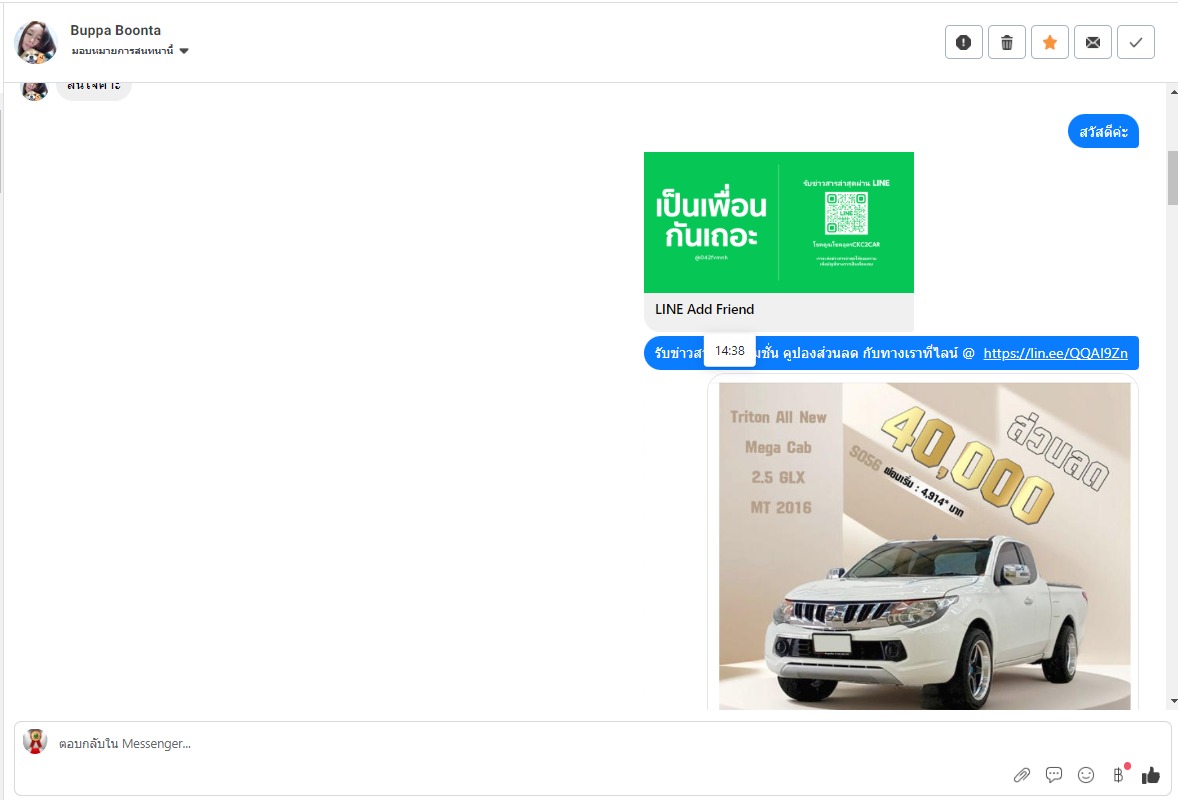The image size is (1178, 800).
Task: Open saved replies speech bubble icon
Action: [x=1053, y=775]
